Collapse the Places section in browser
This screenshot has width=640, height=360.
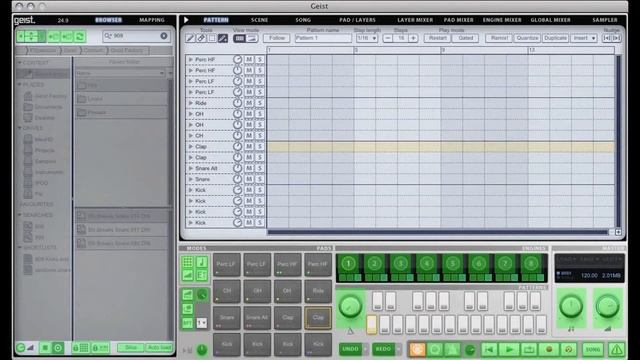tap(20, 84)
